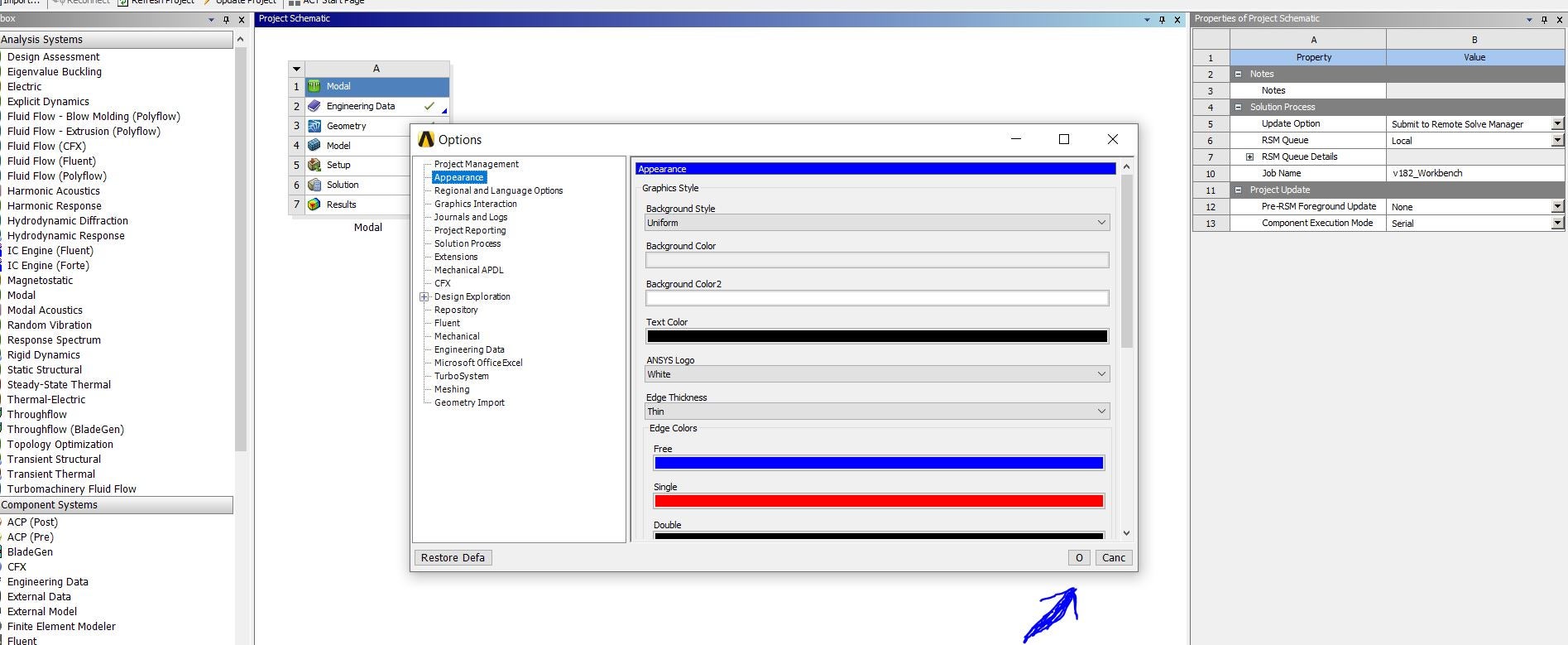Open the Toolbox panel options dropdown arrow
The width and height of the screenshot is (1568, 645).
211,19
